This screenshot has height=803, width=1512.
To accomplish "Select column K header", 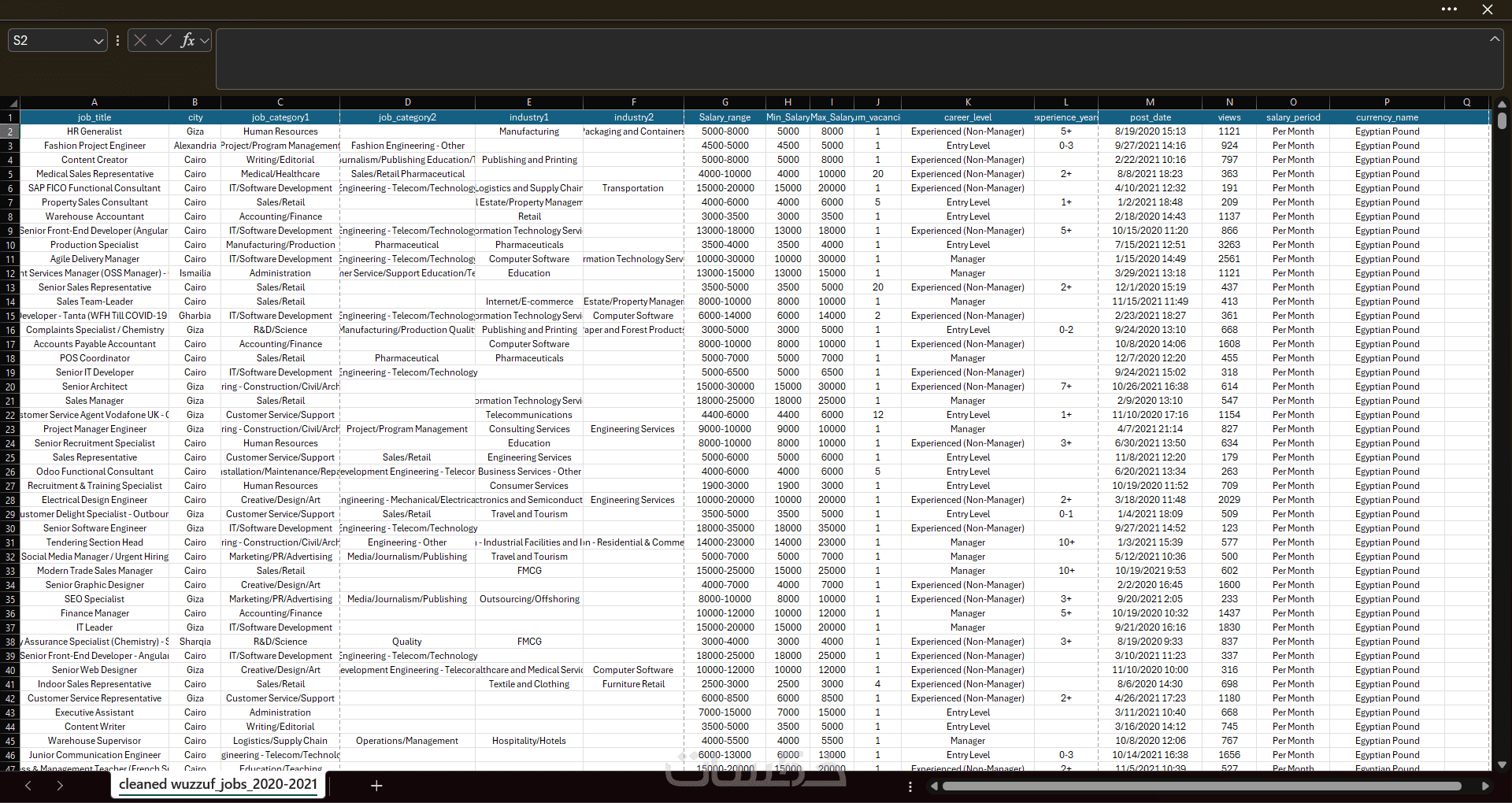I will [x=968, y=102].
